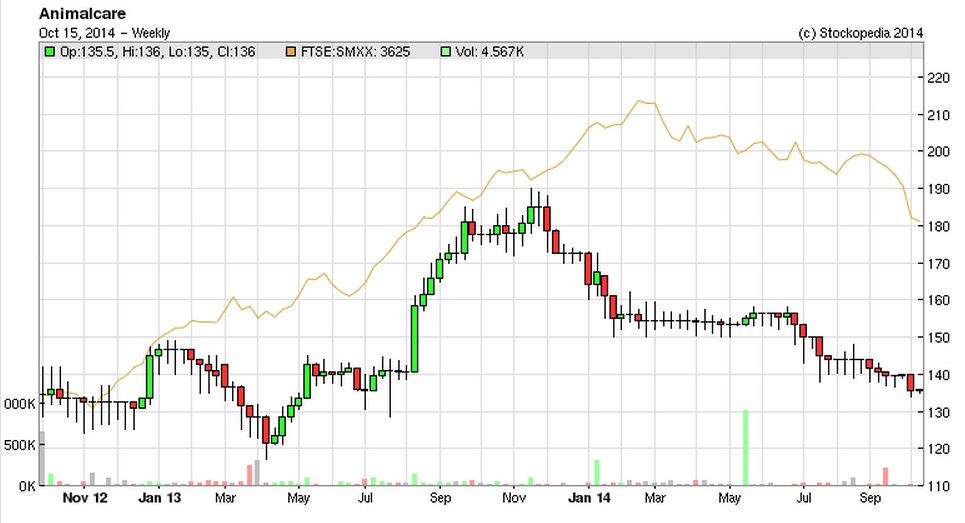Click the green OHLC legend swatch

(50, 52)
